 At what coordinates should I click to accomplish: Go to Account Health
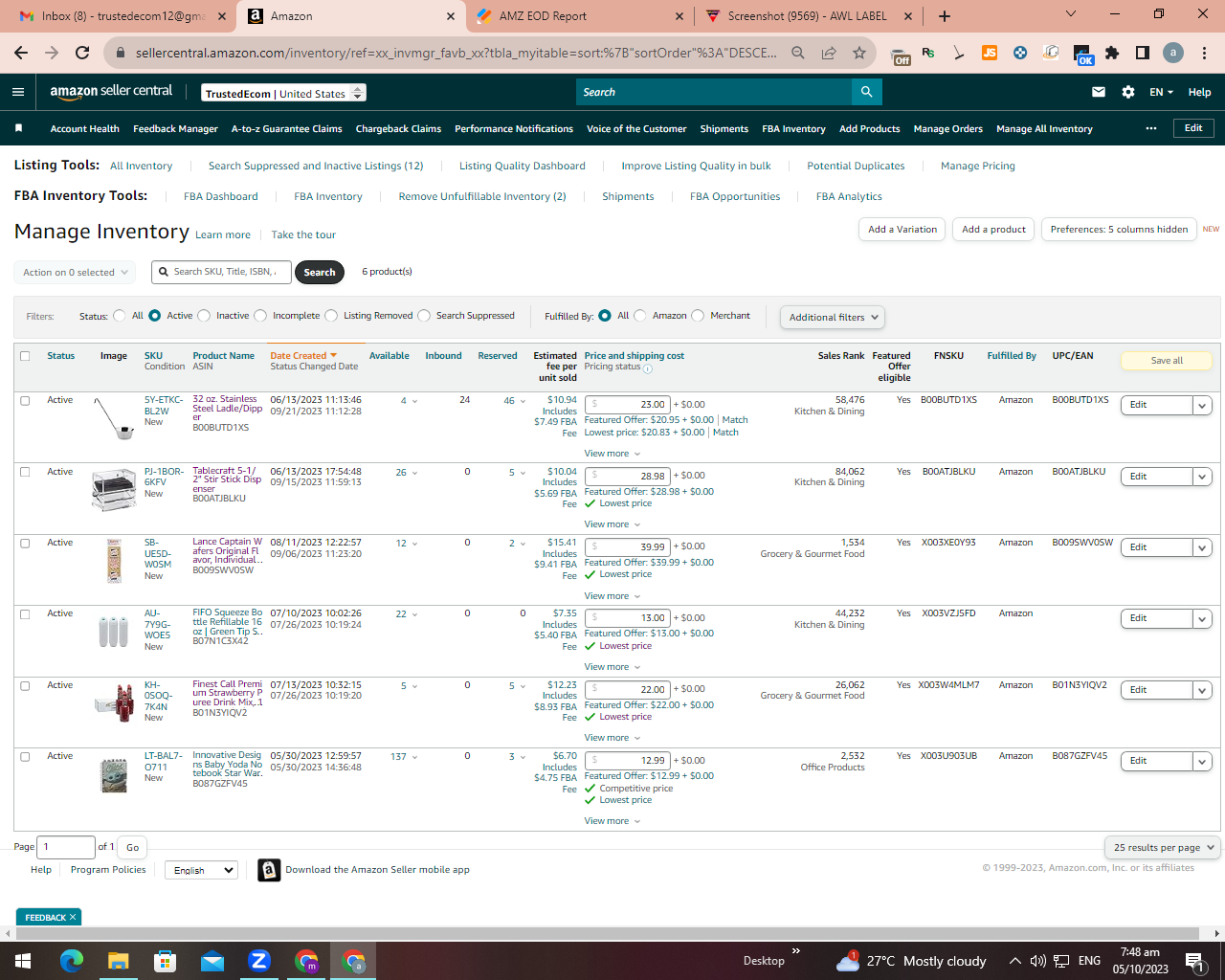point(84,128)
